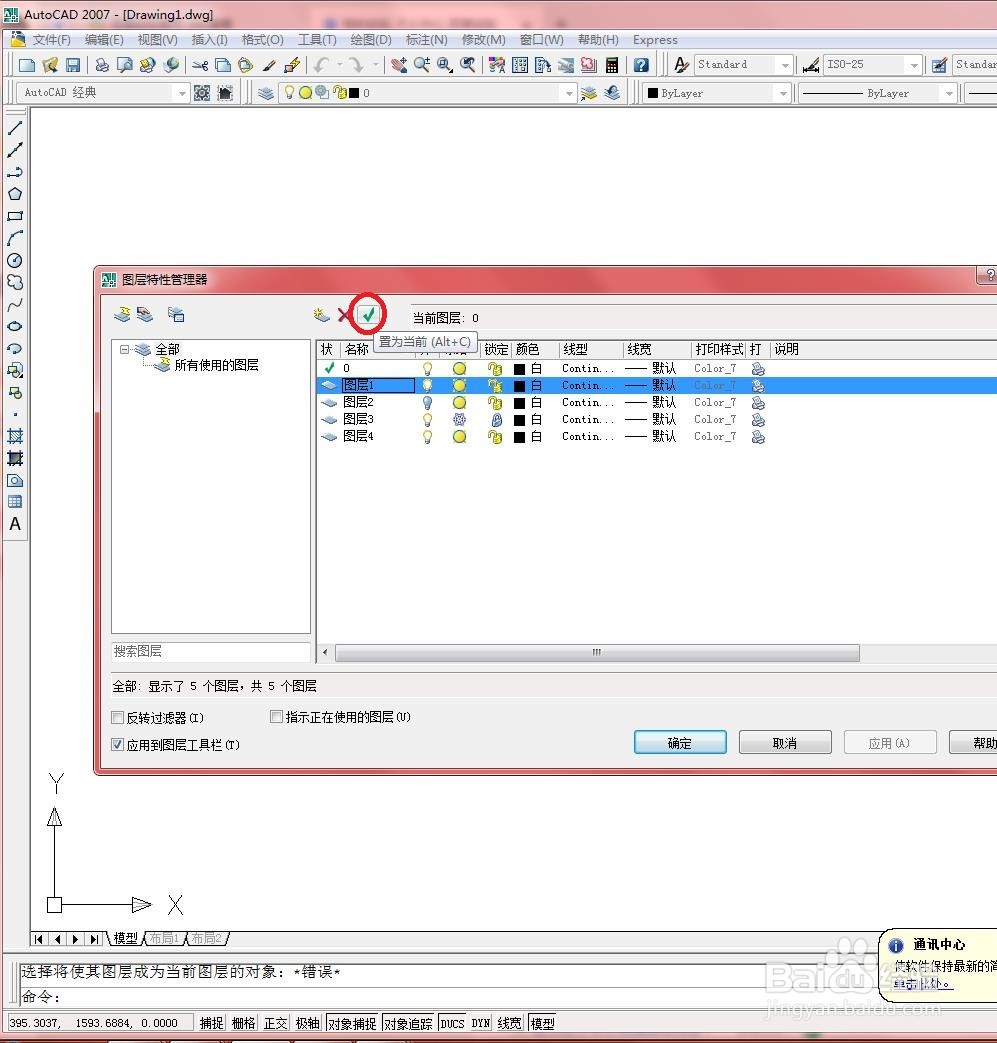Toggle lightbulb for 图层4 row

(428, 437)
